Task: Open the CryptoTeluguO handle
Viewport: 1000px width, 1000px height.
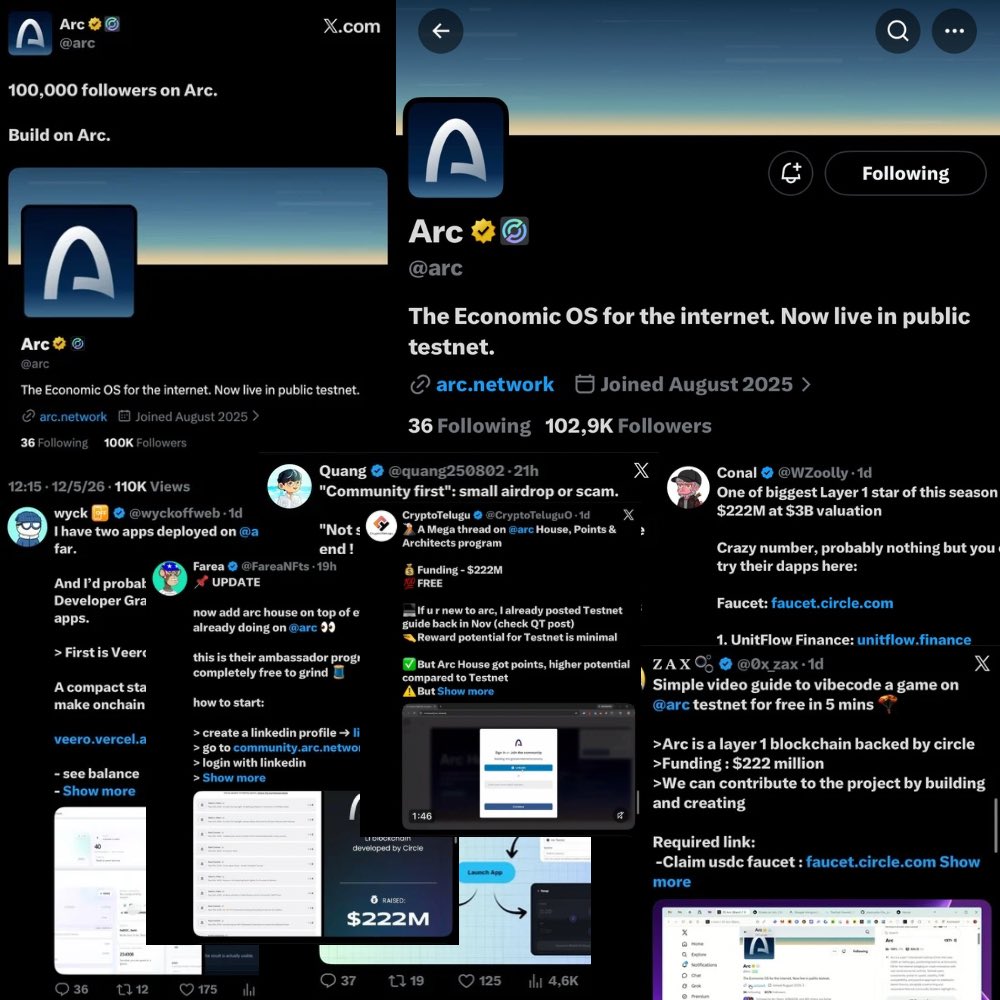Action: point(529,515)
